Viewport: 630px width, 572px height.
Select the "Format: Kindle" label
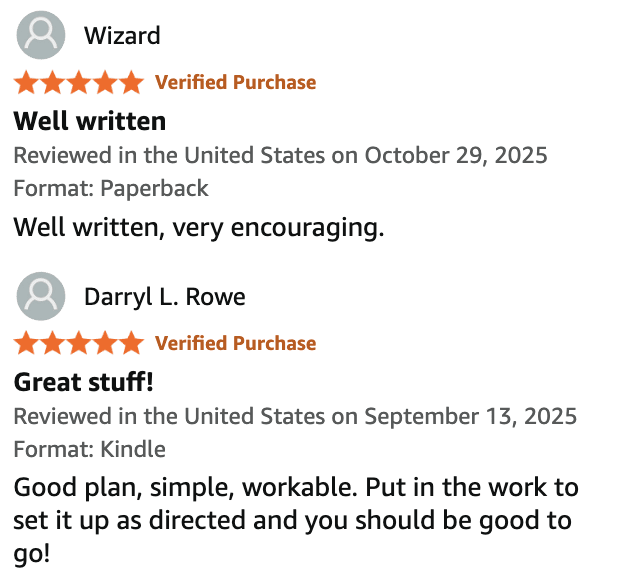tap(90, 449)
